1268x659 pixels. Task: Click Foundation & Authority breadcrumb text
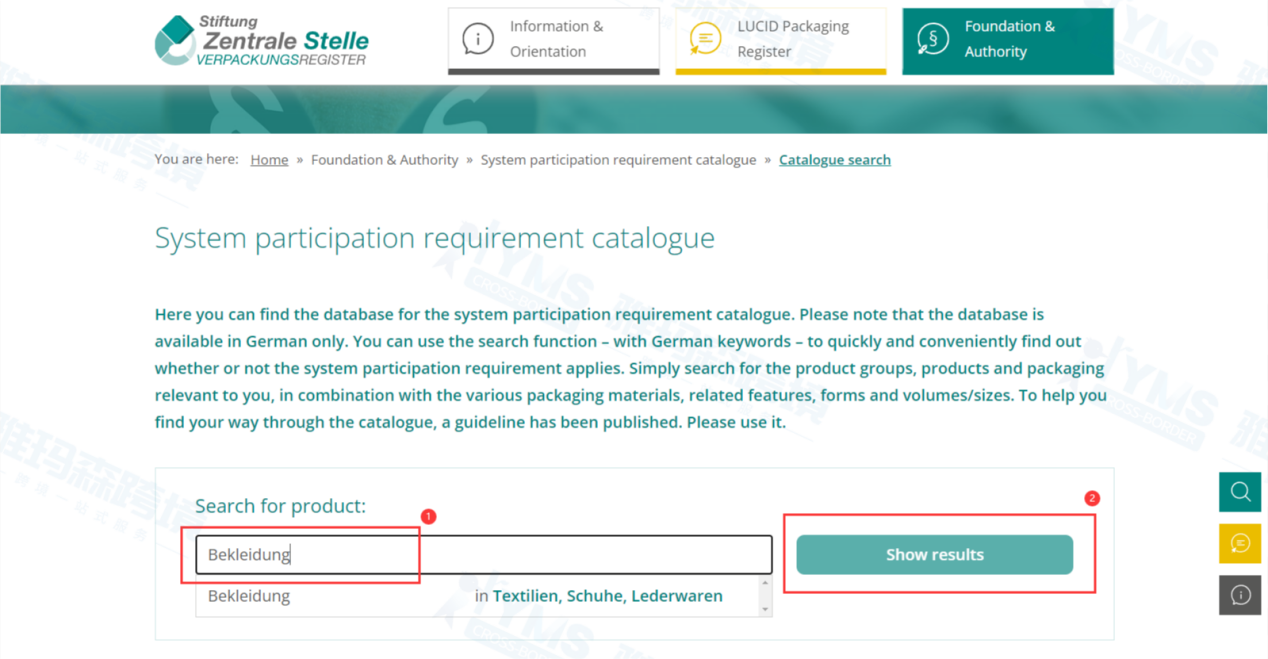click(x=384, y=160)
